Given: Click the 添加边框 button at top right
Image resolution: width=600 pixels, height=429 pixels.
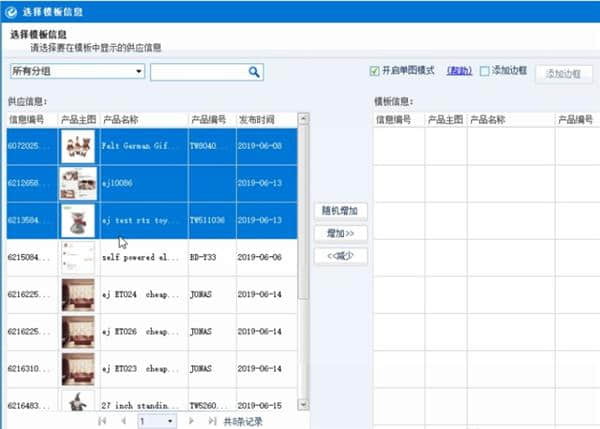Looking at the screenshot, I should [x=563, y=73].
